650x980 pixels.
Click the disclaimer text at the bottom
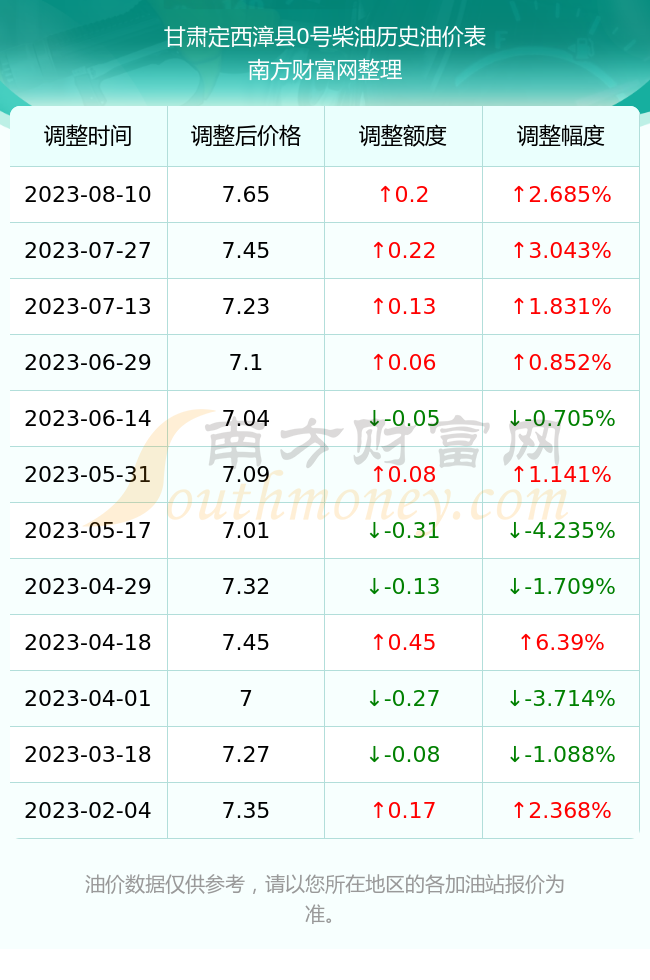coord(325,899)
